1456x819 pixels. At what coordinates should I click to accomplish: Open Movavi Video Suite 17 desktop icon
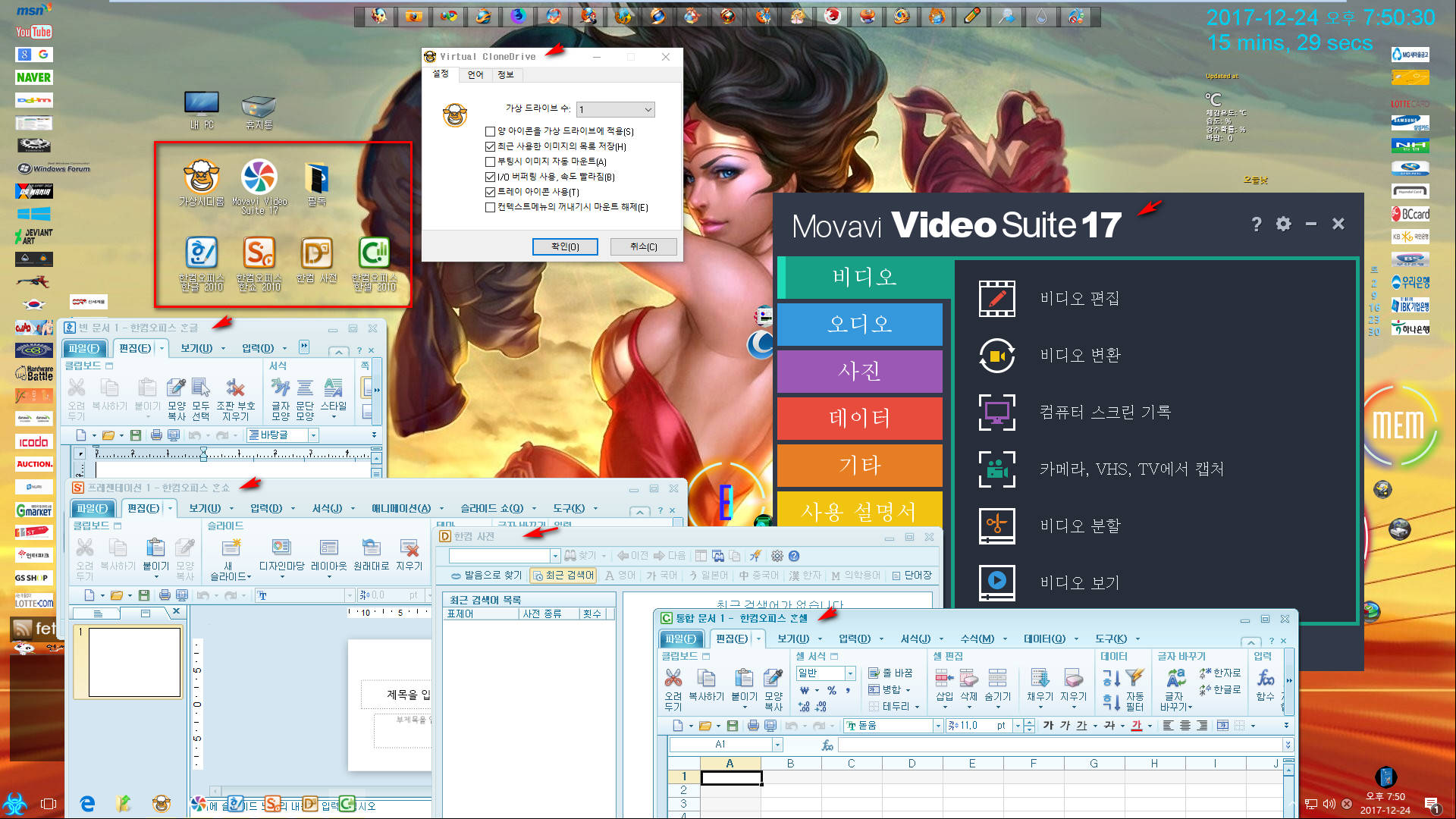point(259,187)
